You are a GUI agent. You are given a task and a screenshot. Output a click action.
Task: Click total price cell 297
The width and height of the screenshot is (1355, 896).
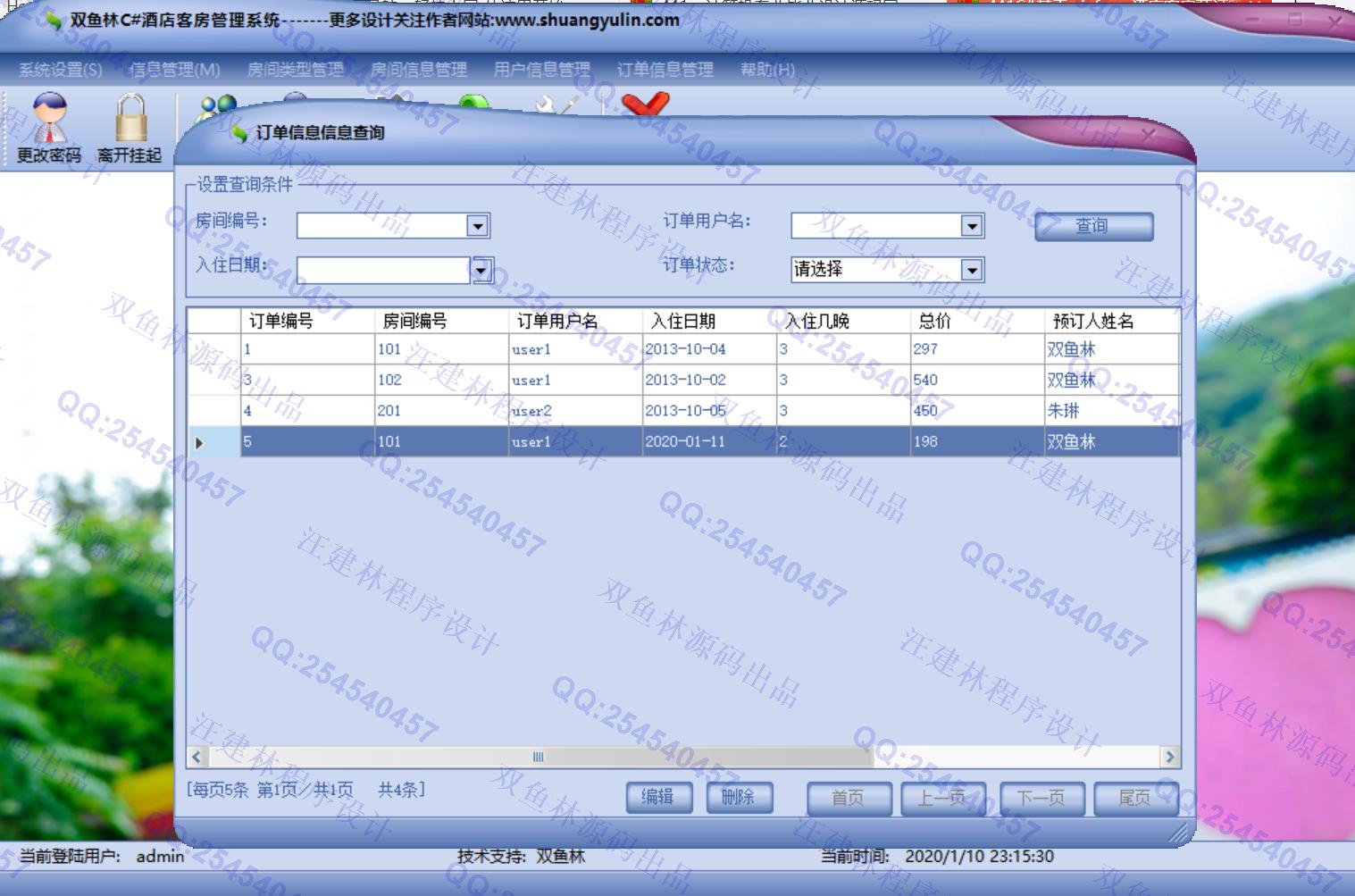(977, 349)
